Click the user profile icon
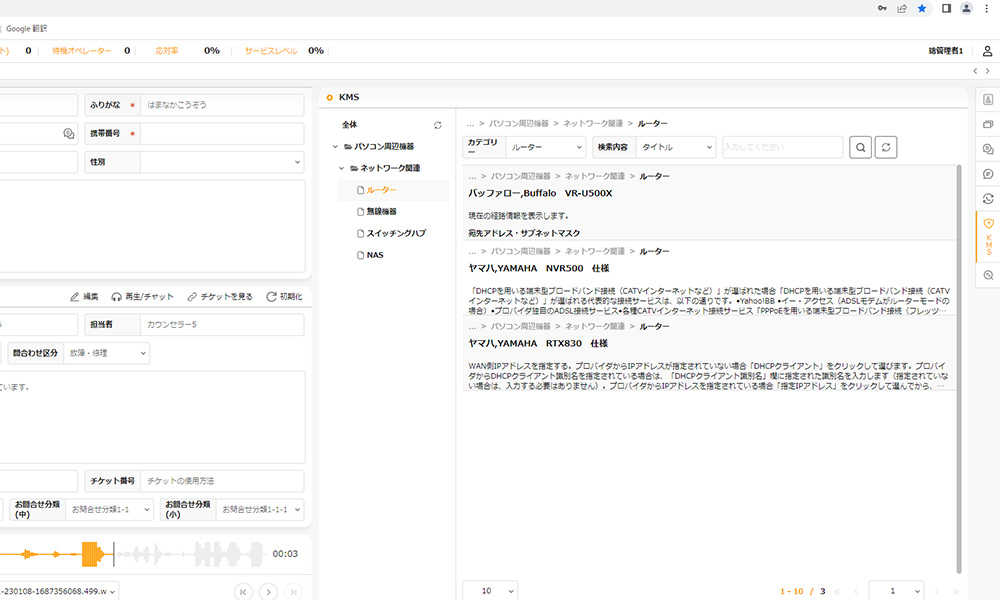 pos(987,51)
